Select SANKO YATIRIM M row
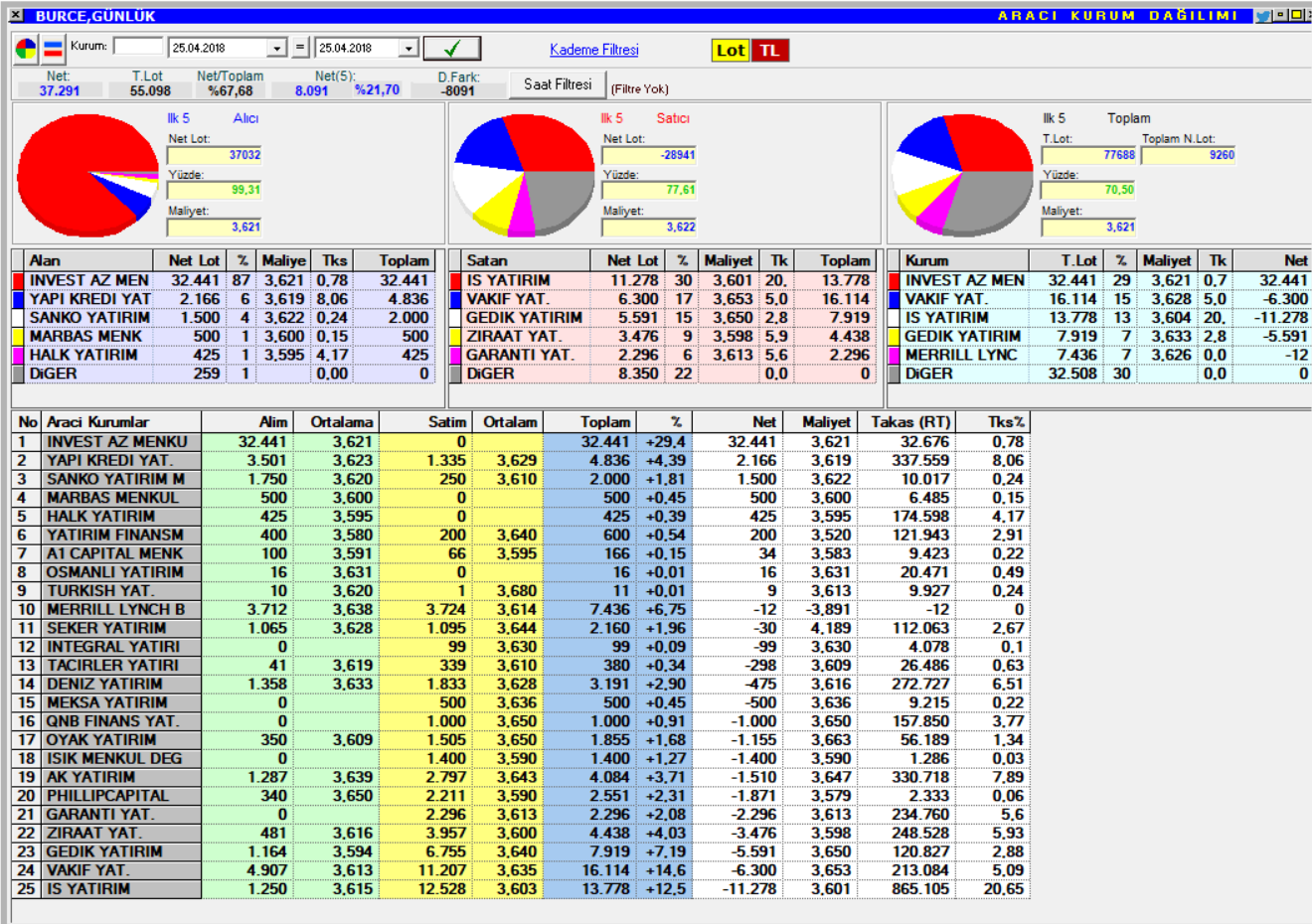 point(521,479)
